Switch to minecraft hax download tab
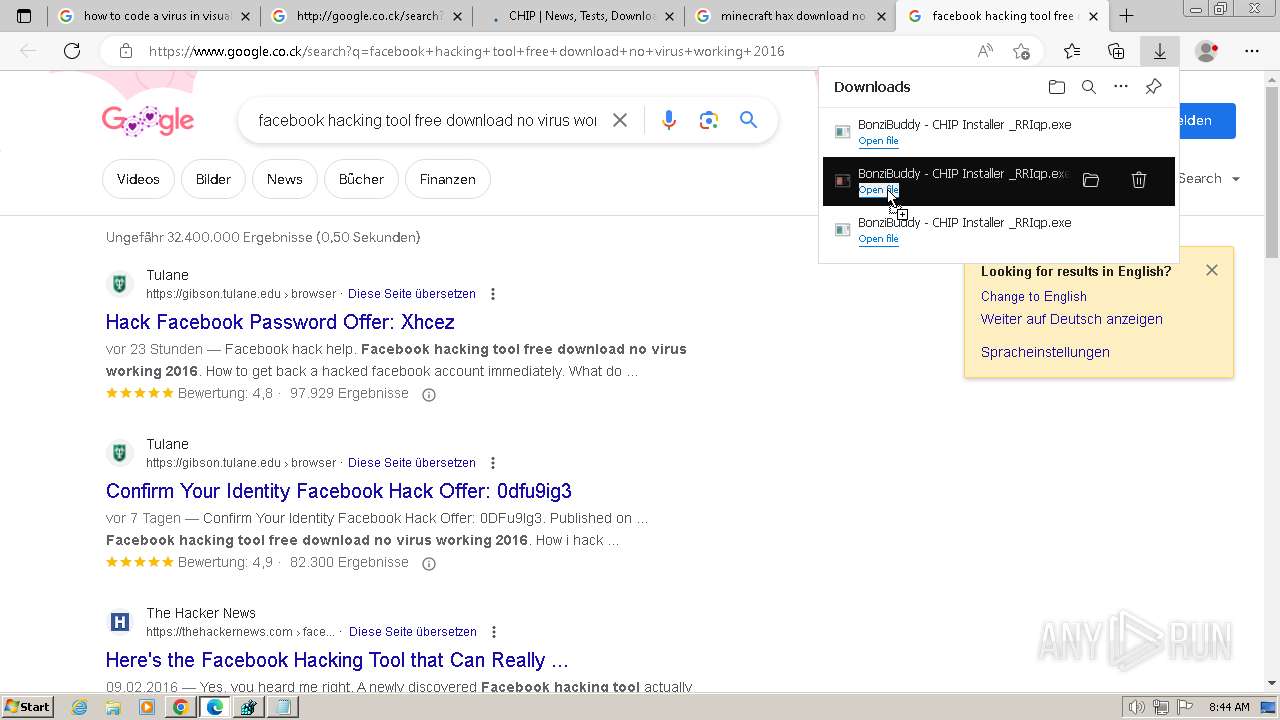The image size is (1280, 720). tap(792, 16)
